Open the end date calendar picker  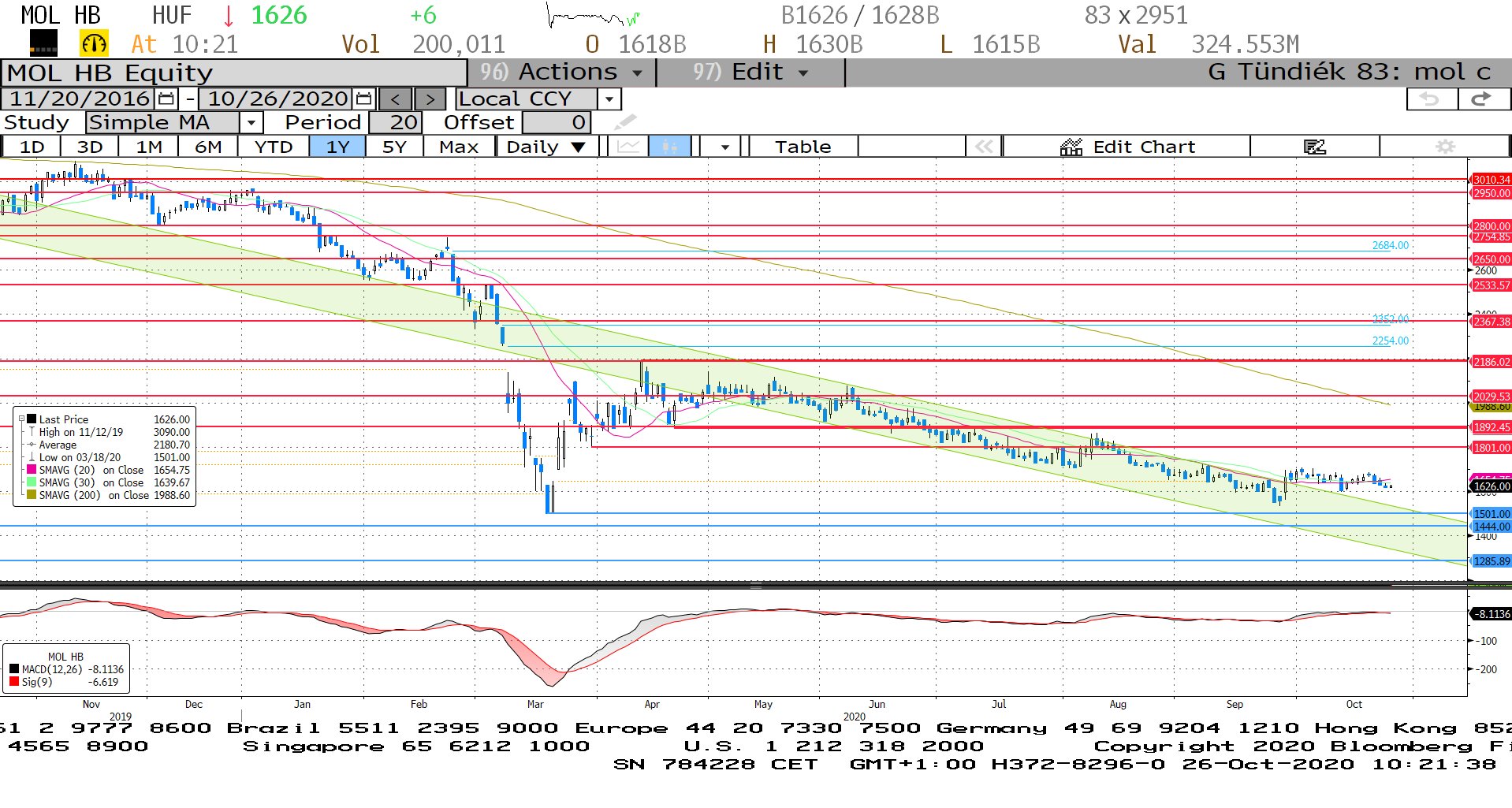coord(363,99)
